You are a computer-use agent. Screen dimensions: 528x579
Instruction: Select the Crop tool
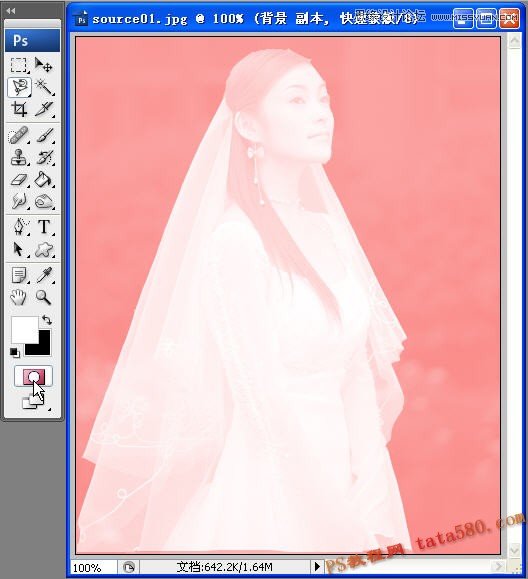coord(18,109)
